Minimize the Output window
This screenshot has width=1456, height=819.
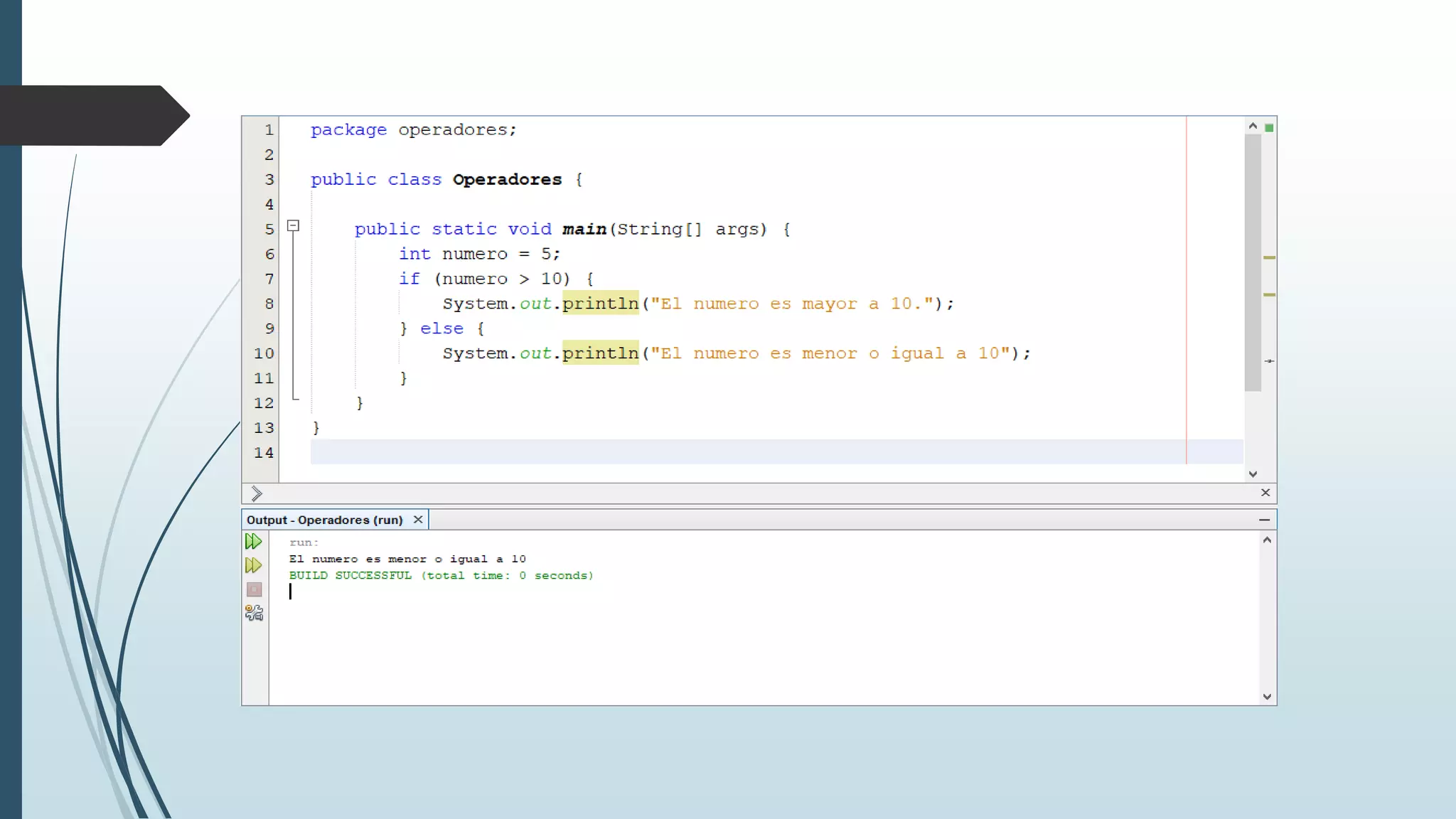click(1264, 520)
